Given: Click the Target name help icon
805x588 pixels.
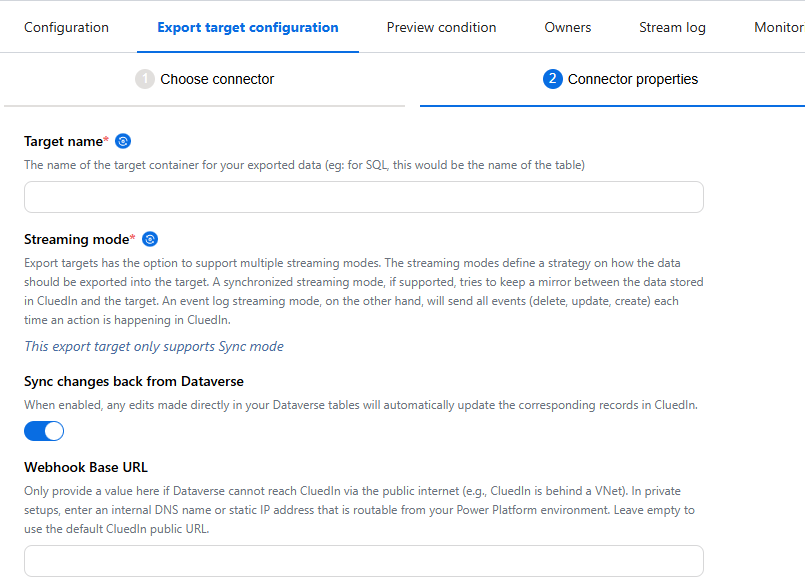Looking at the screenshot, I should click(122, 141).
